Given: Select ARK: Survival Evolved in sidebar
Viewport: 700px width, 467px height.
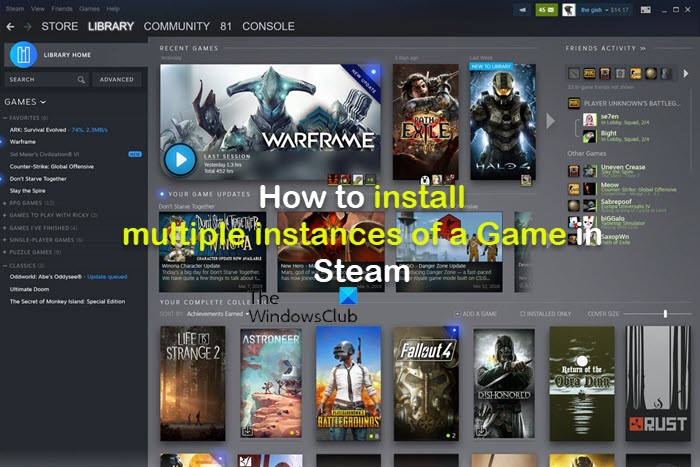Looking at the screenshot, I should coord(38,130).
